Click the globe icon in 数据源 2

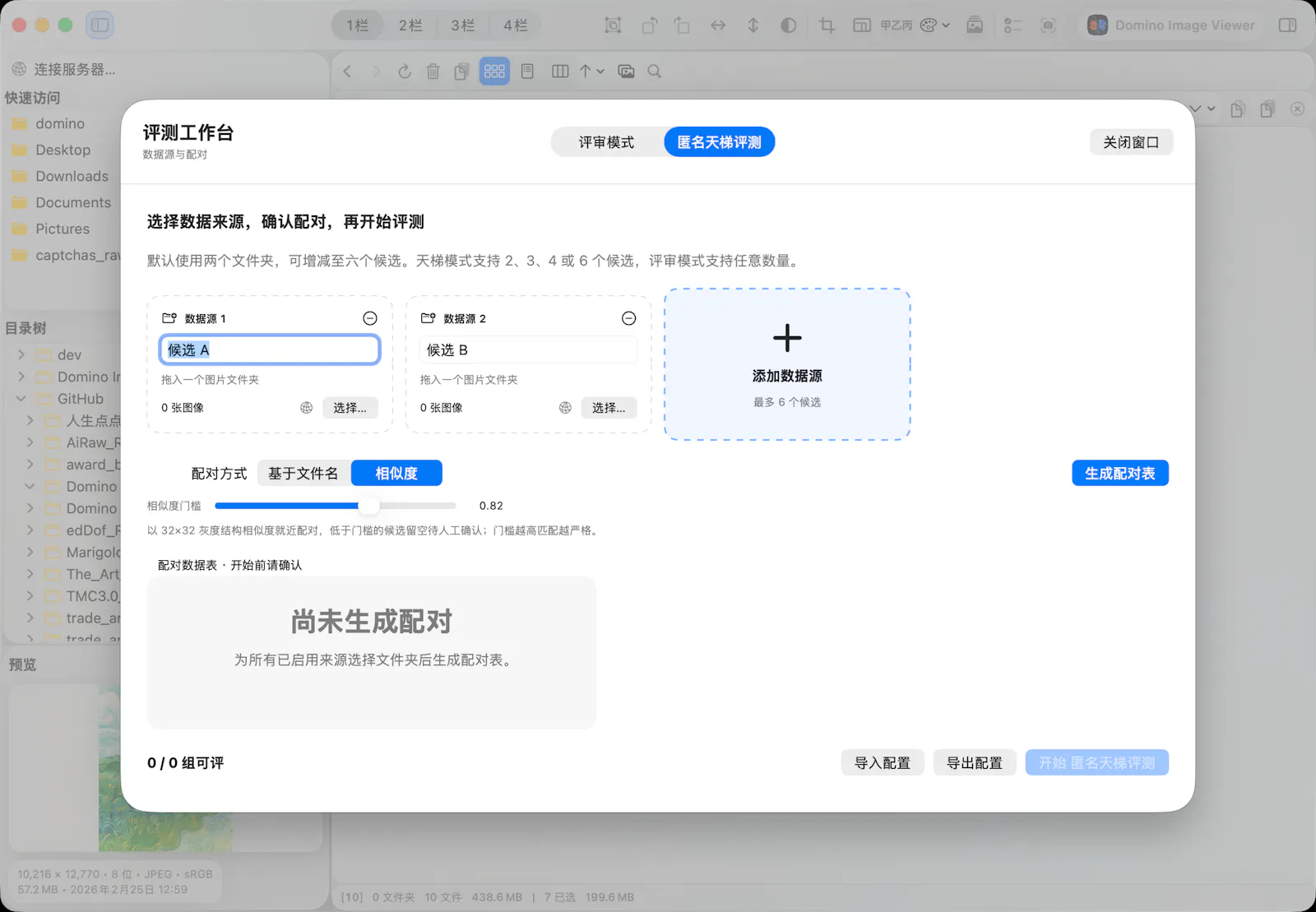point(565,408)
